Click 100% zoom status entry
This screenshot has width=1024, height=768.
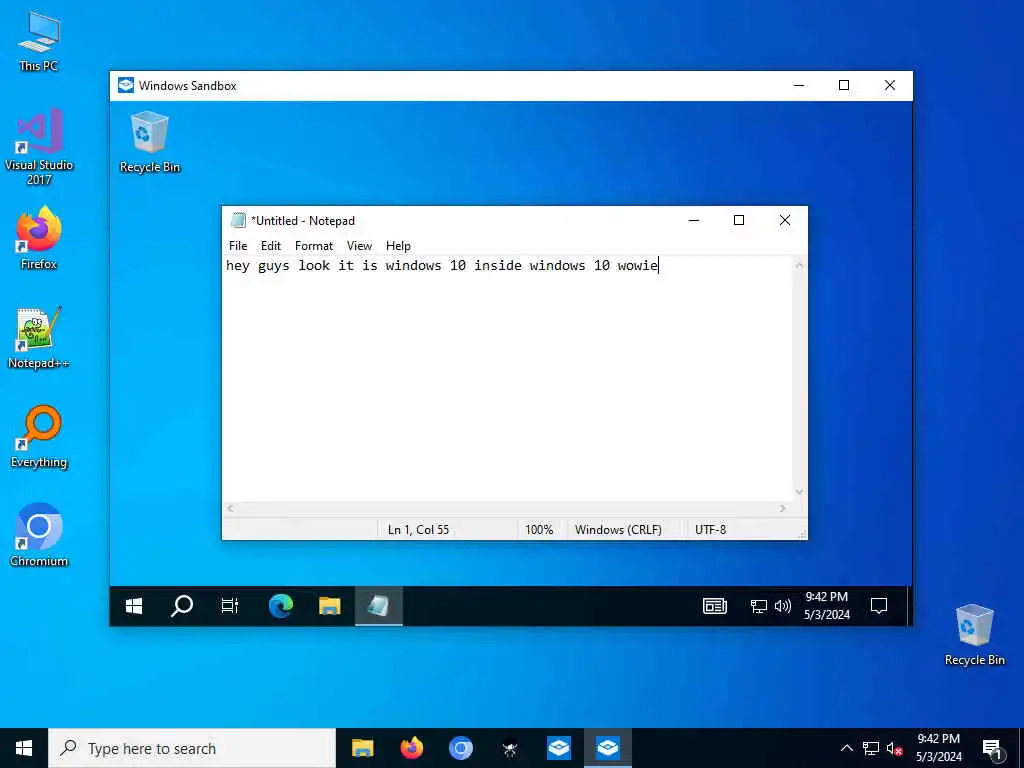(x=539, y=530)
